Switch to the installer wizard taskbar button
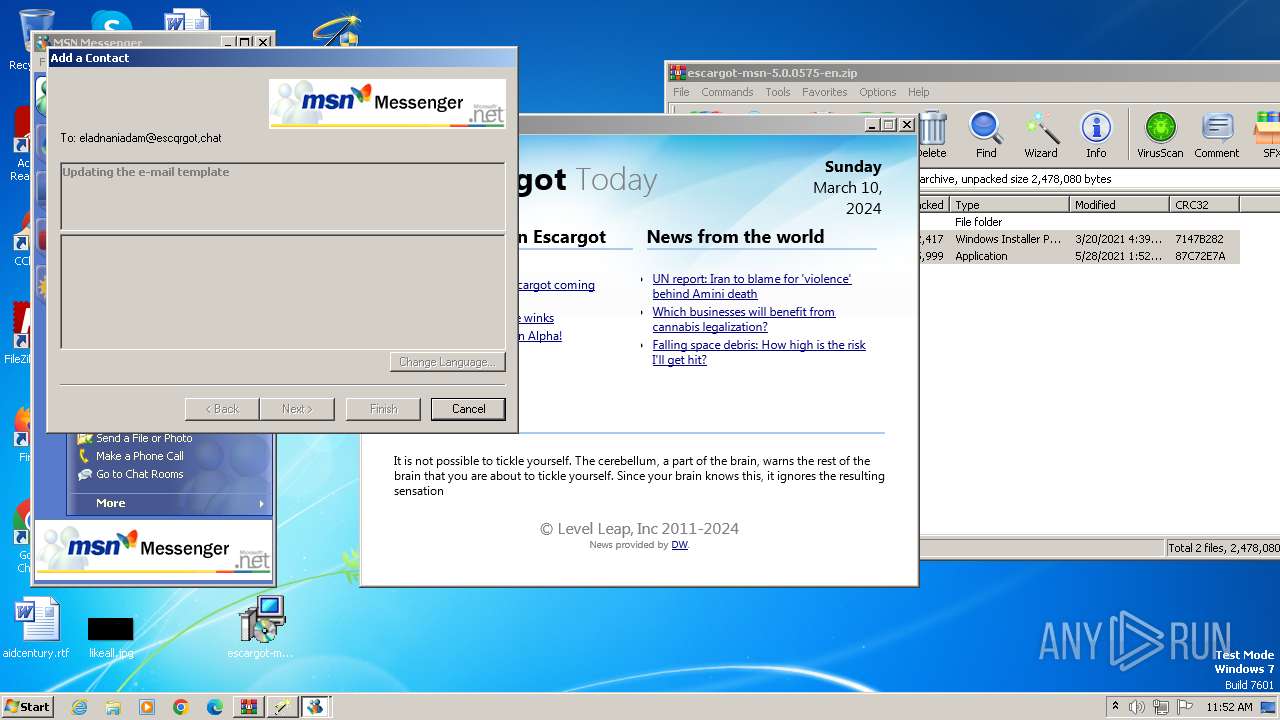1280x720 pixels. pyautogui.click(x=282, y=707)
